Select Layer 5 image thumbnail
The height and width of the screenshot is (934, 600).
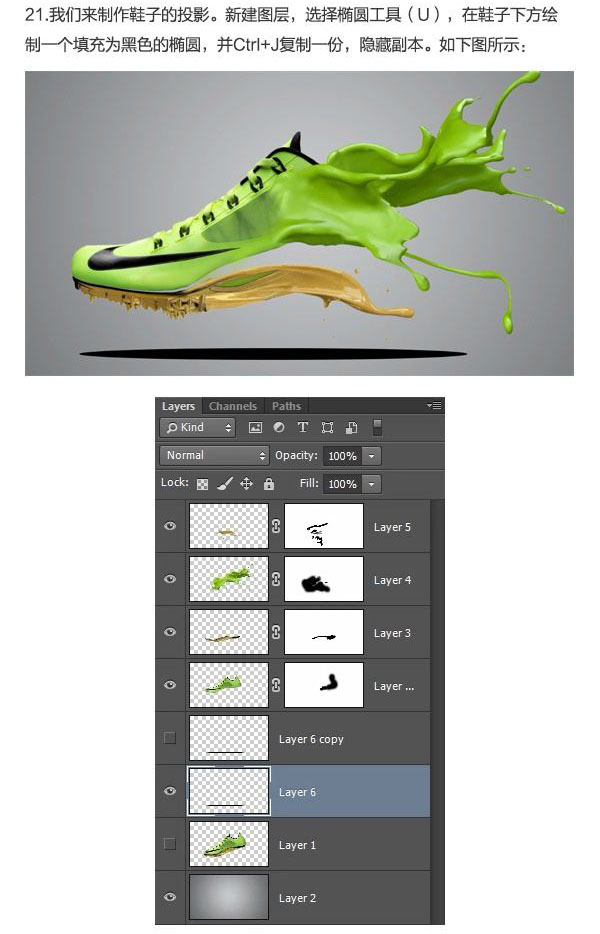(x=229, y=526)
